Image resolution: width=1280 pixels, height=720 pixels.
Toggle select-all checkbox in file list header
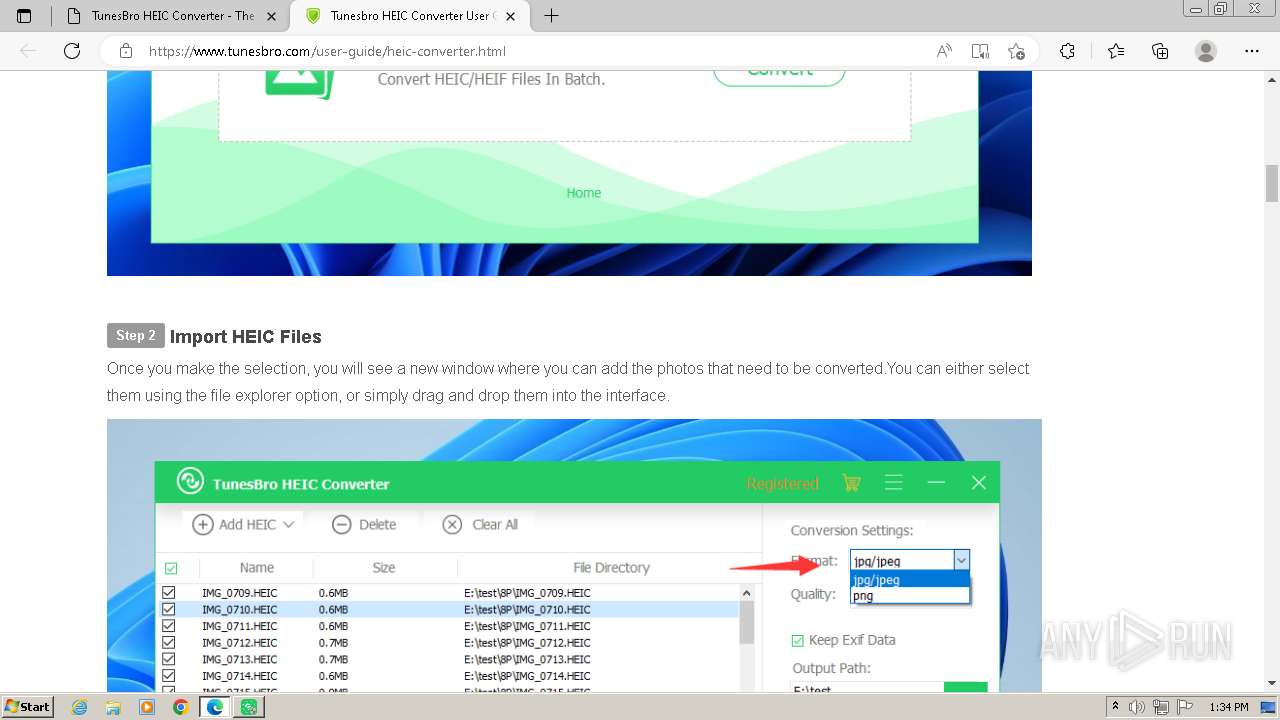pos(171,568)
